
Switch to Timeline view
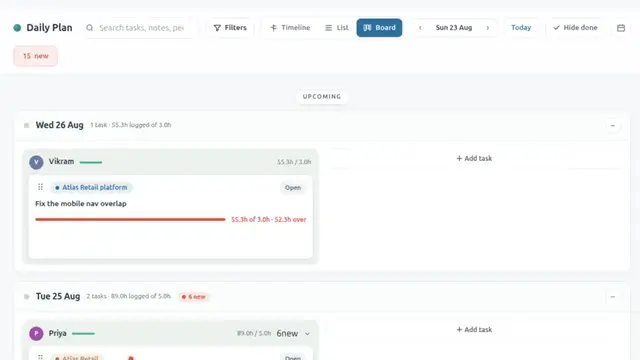(290, 28)
